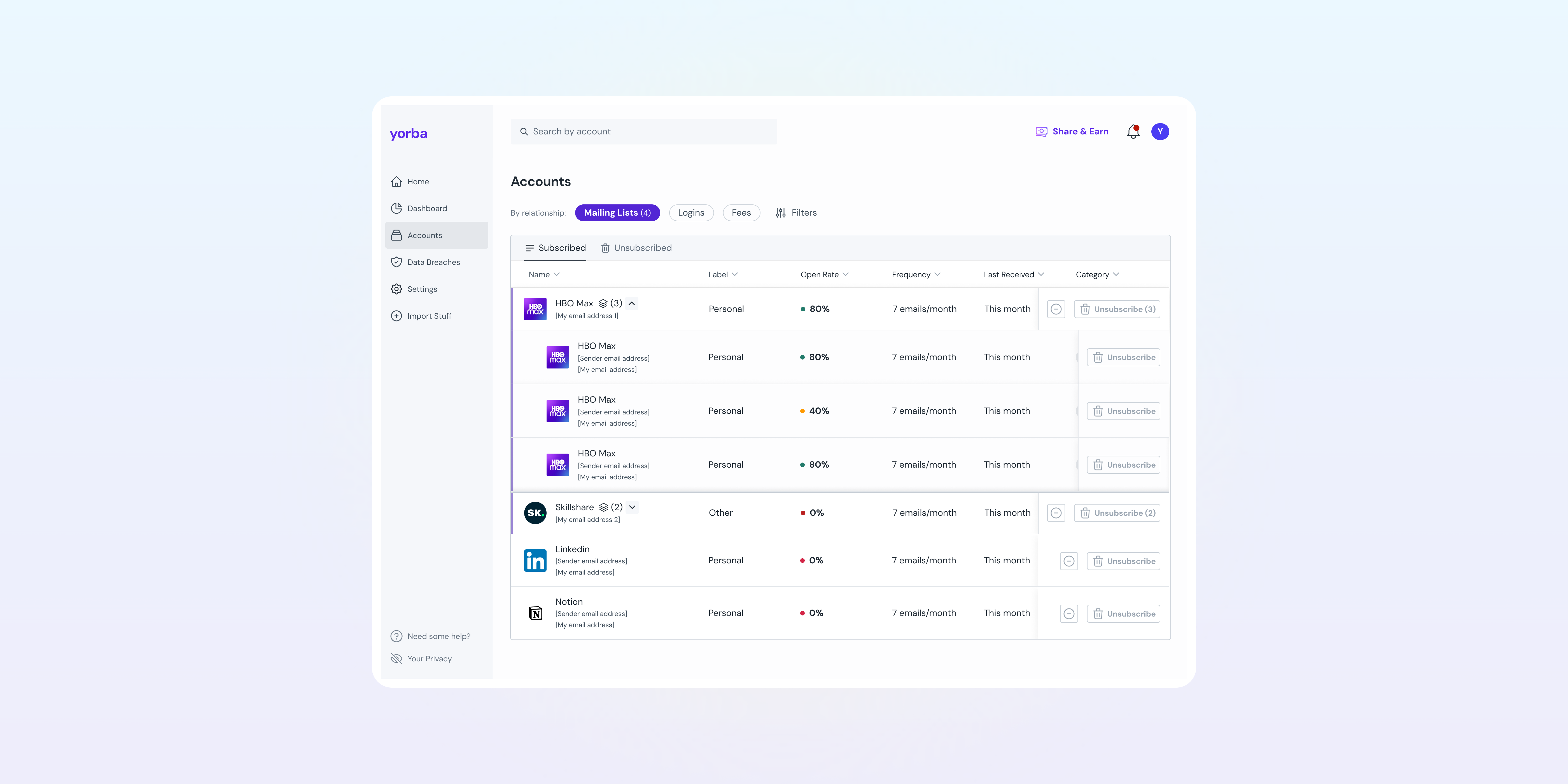Unsubscribe from Linkedin

tap(1124, 561)
